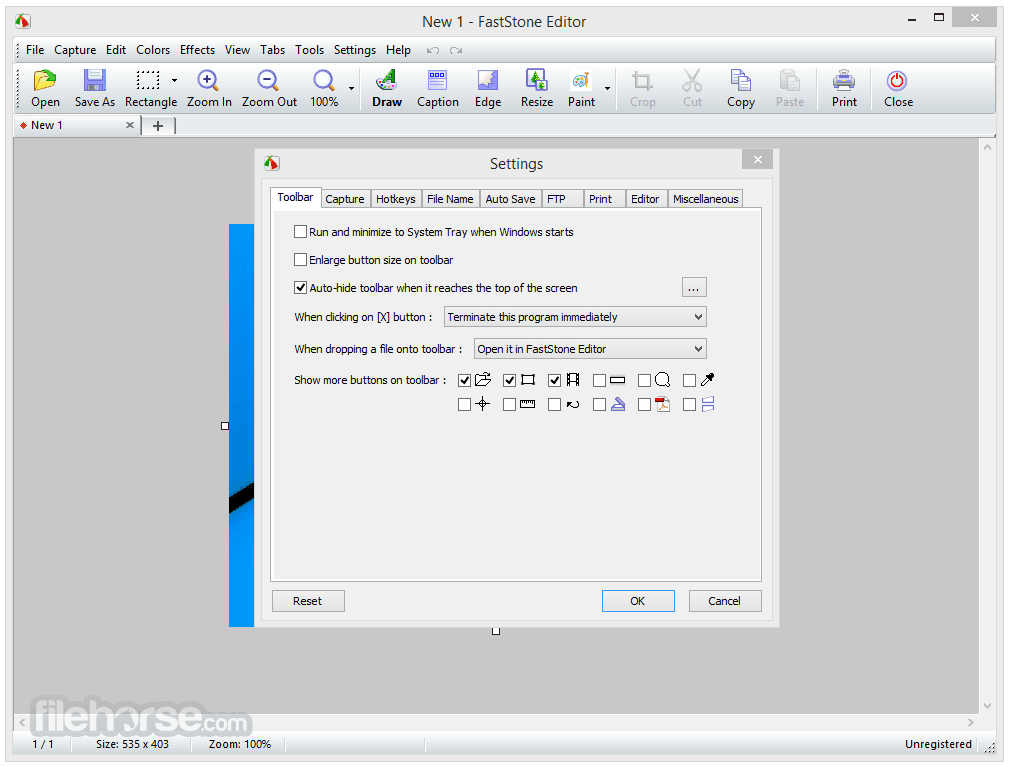Click the Save As floppy icon
Screen dimensions: 1009x767
95,80
